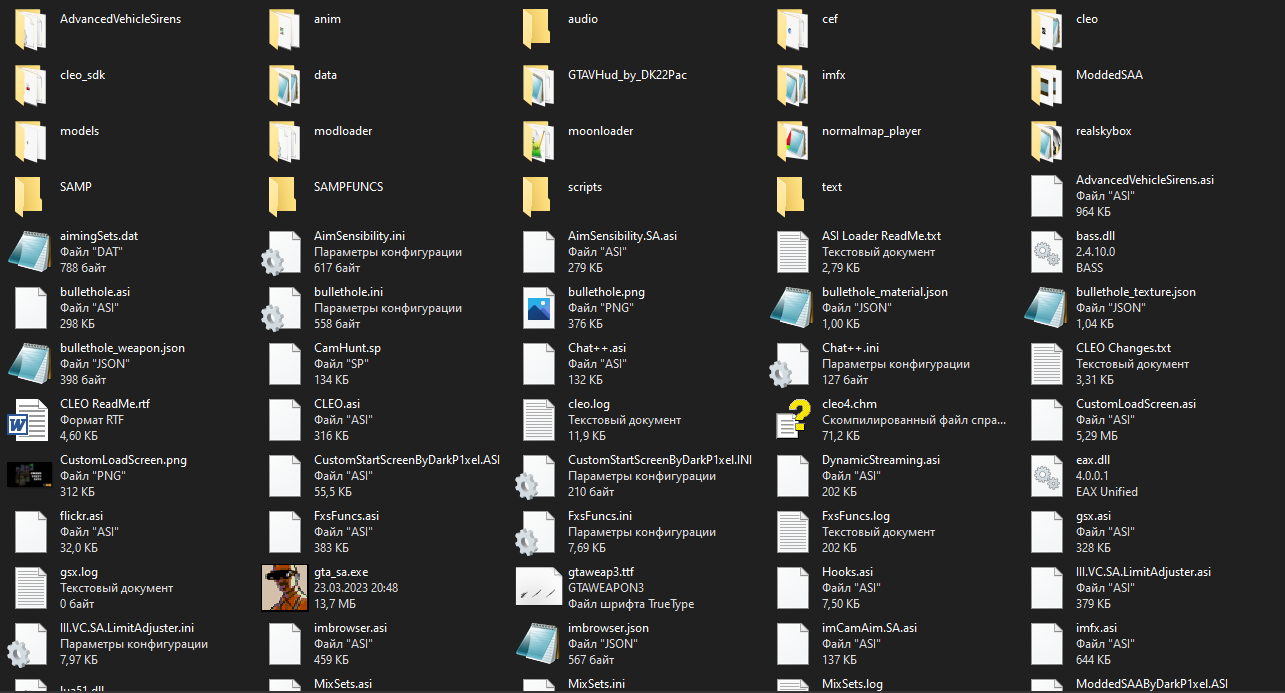
Task: Open the GTAVHud_by_DK22Pac folder
Action: click(x=538, y=83)
